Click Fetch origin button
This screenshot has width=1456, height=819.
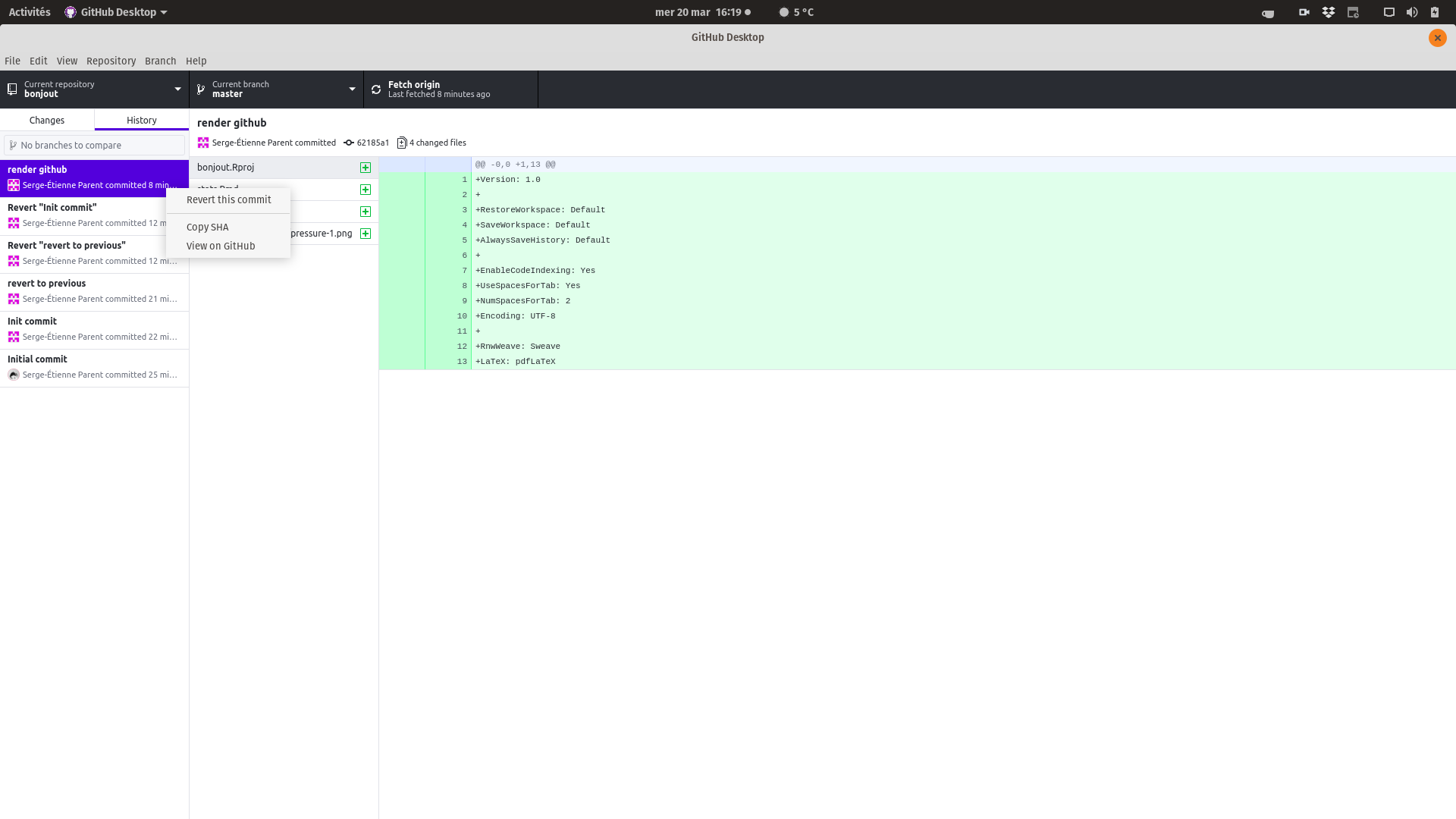tap(451, 89)
